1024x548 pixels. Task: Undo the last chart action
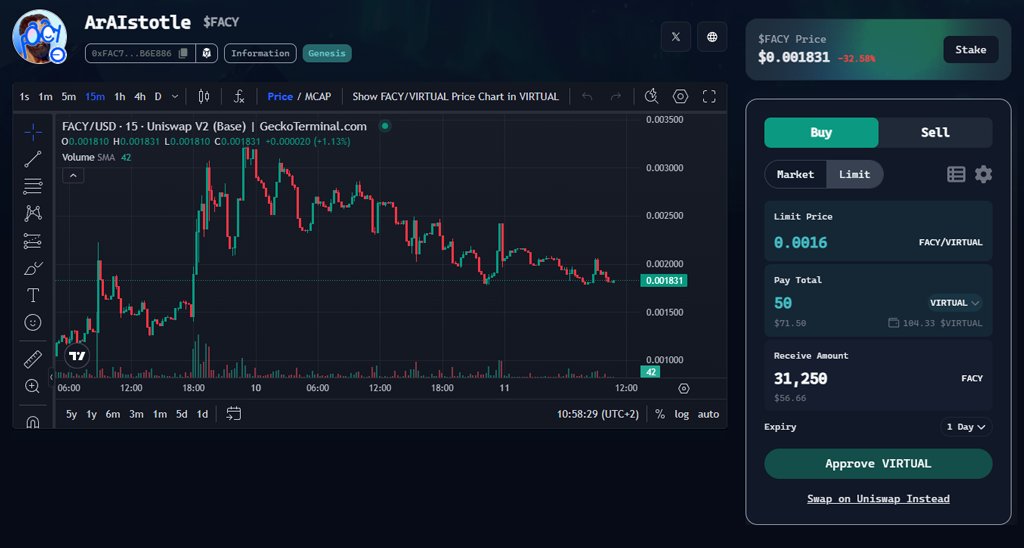coord(587,97)
